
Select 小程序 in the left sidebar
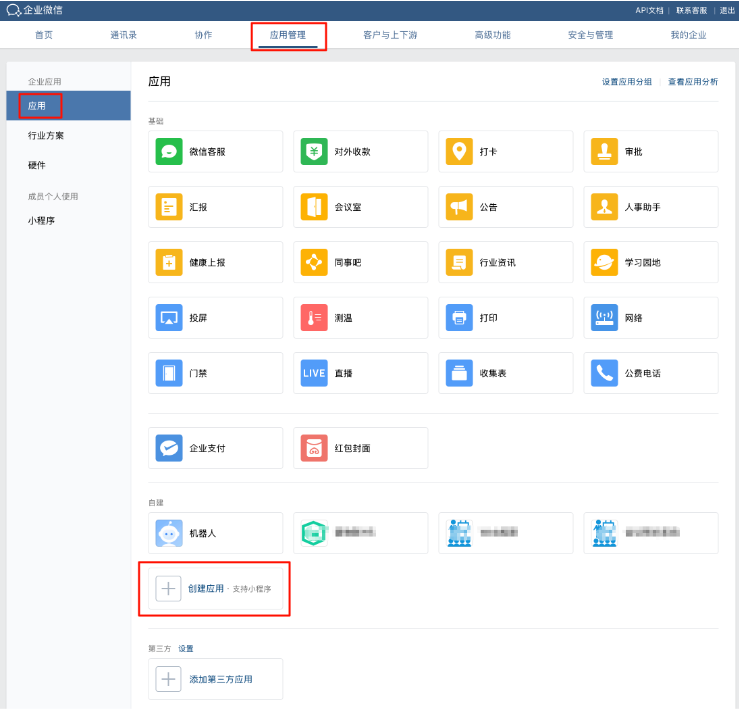(41, 220)
